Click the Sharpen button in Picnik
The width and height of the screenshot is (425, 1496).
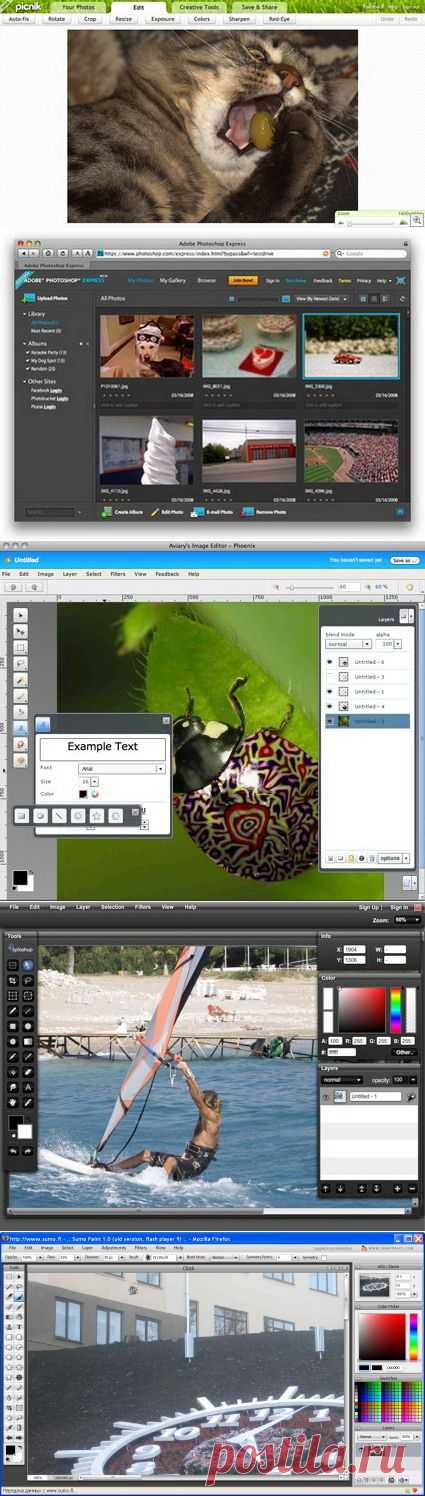(239, 19)
